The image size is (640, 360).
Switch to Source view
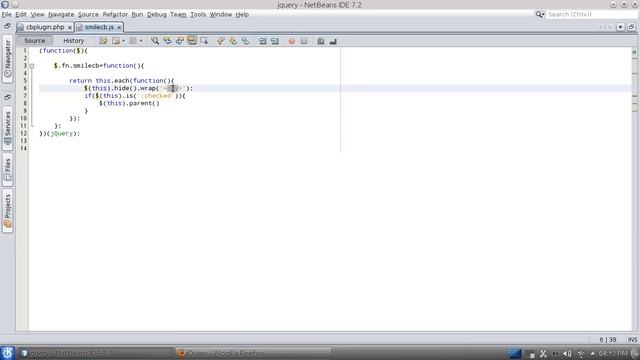pyautogui.click(x=35, y=41)
